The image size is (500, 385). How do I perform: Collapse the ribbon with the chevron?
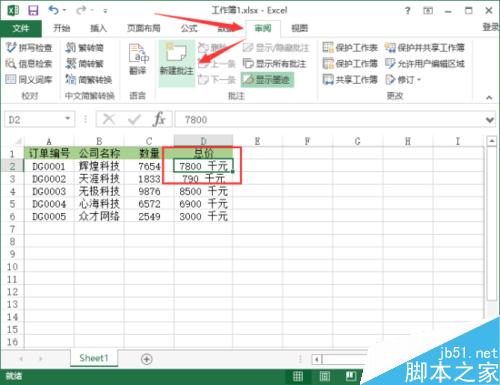click(x=489, y=97)
